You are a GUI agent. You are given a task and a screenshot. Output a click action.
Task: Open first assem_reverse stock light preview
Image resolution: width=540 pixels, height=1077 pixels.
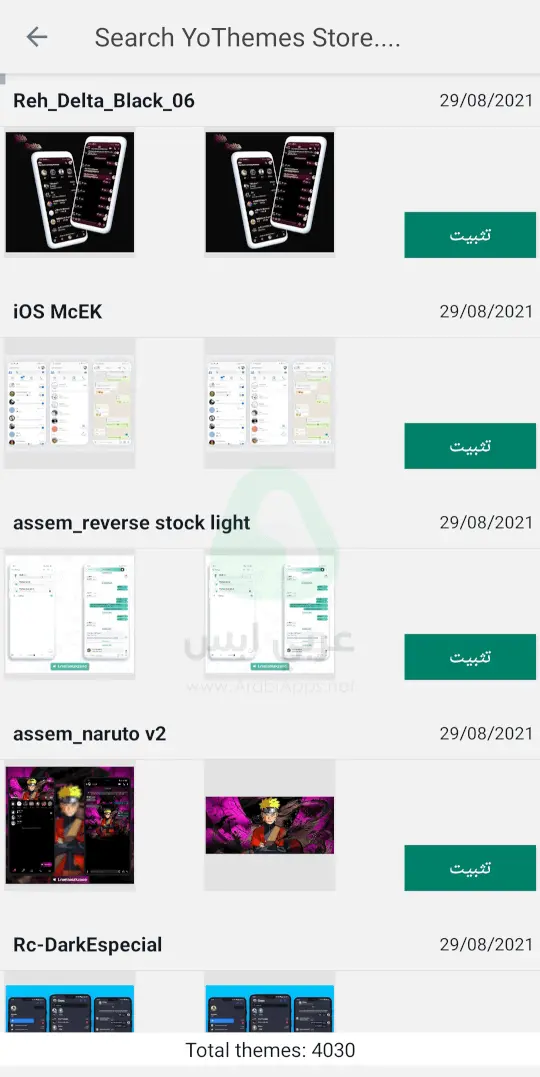[x=70, y=614]
